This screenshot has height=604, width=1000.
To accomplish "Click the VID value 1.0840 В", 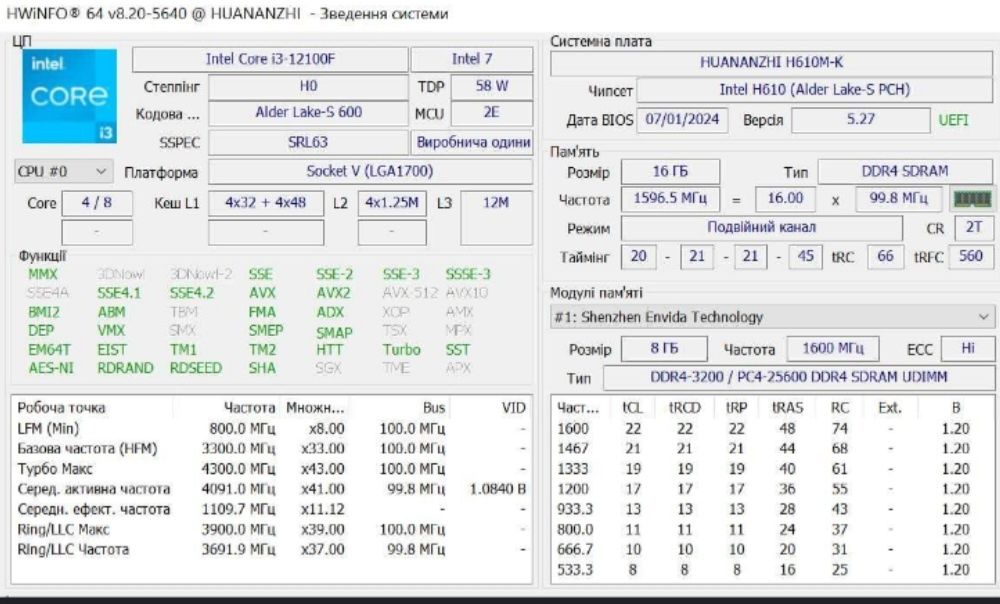I will click(x=498, y=489).
